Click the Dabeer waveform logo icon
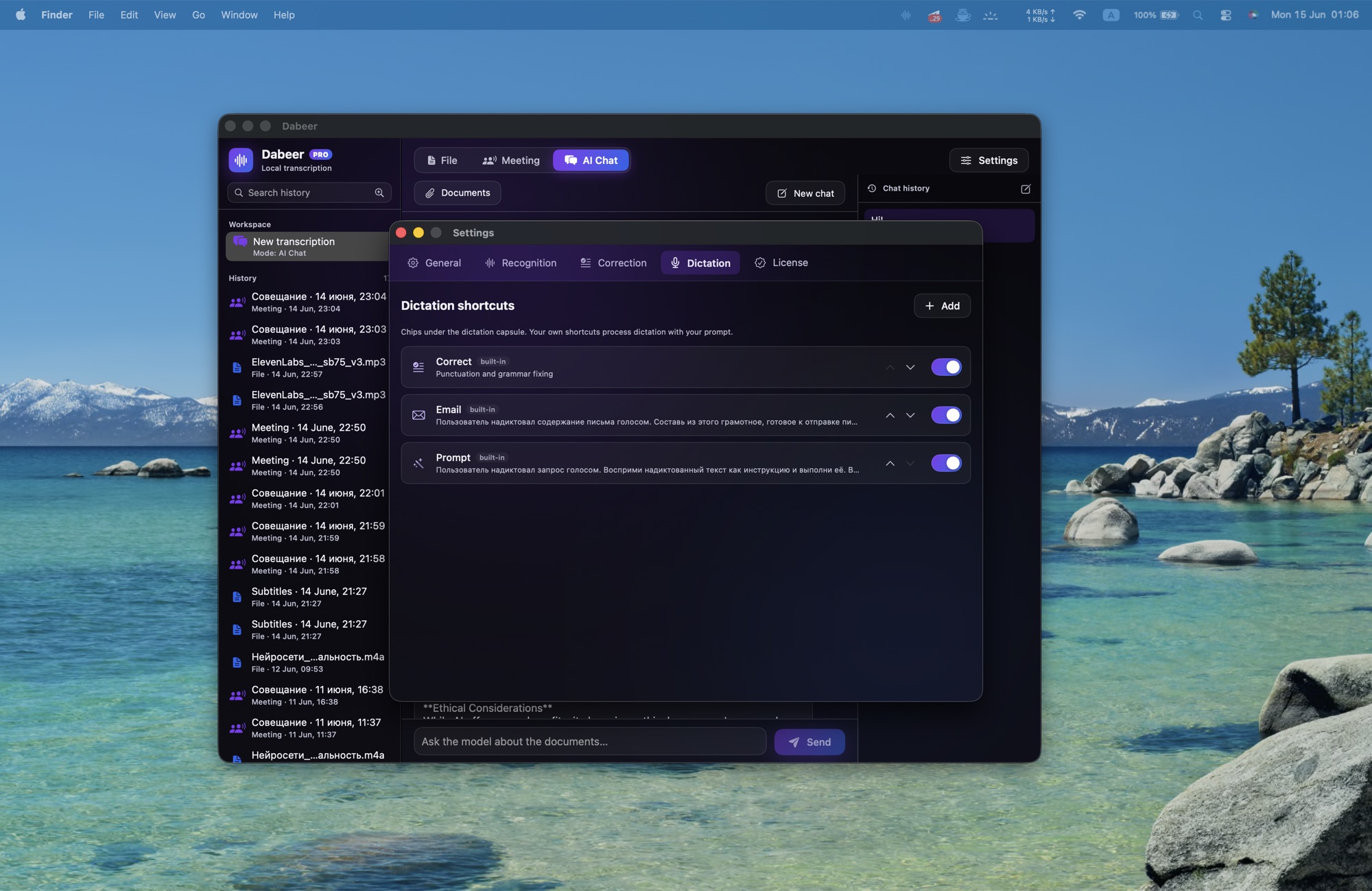Screen dimensions: 1372x891 pyautogui.click(x=241, y=160)
